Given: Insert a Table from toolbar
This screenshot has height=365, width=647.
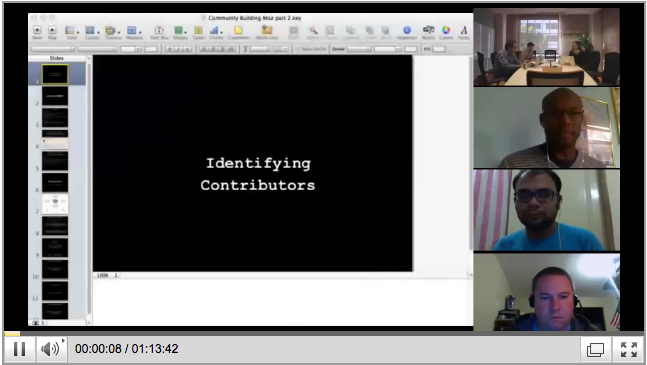Looking at the screenshot, I should point(198,32).
